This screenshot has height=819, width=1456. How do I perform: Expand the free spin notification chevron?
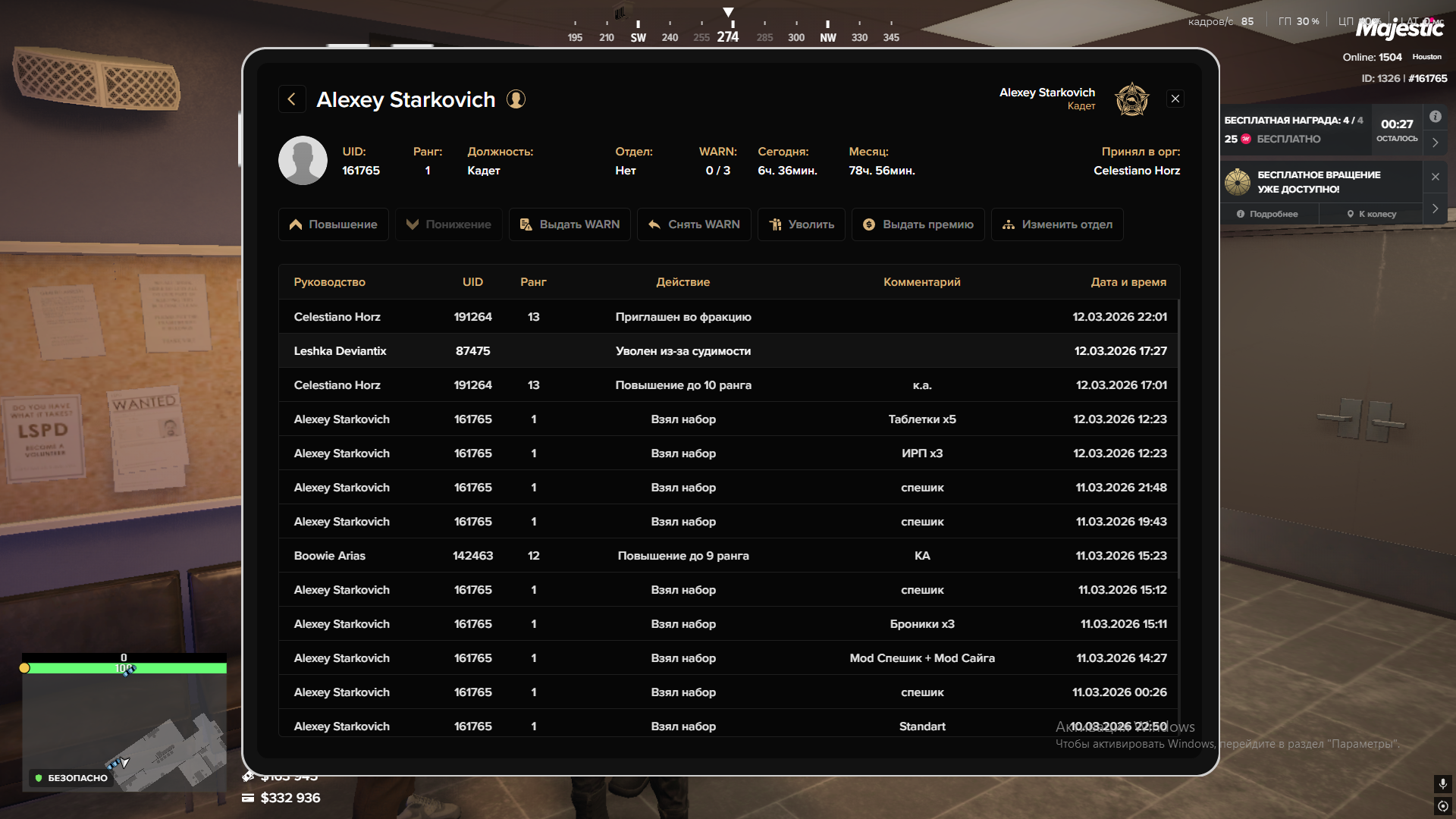pyautogui.click(x=1435, y=209)
